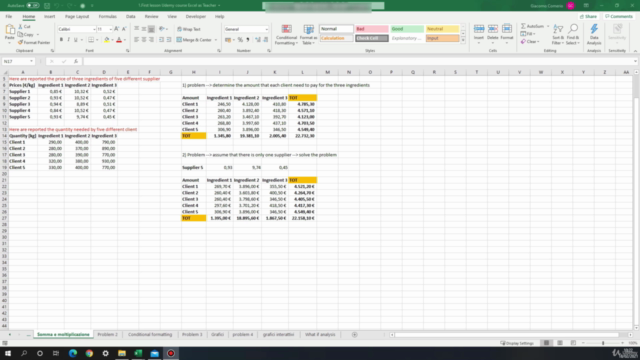This screenshot has height=360, width=640.
Task: Apply Percent Style format
Action: coord(240,40)
